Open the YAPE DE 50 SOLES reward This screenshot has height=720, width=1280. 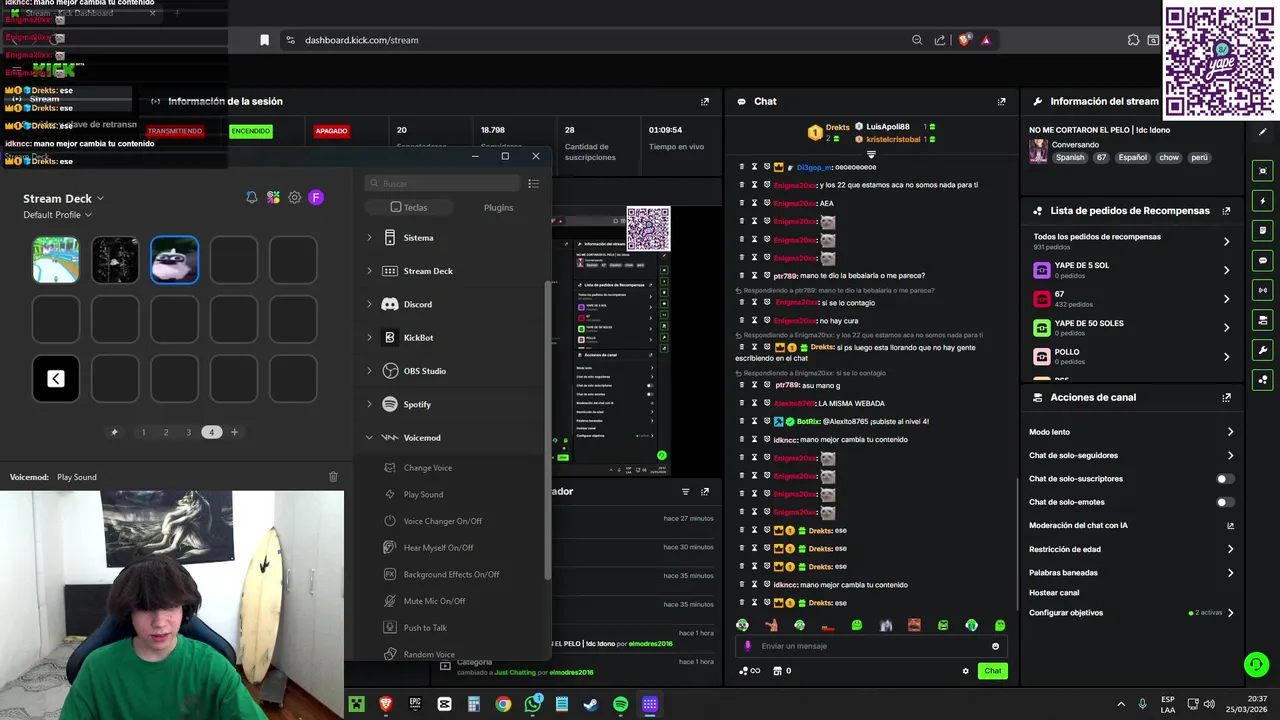click(x=1131, y=327)
